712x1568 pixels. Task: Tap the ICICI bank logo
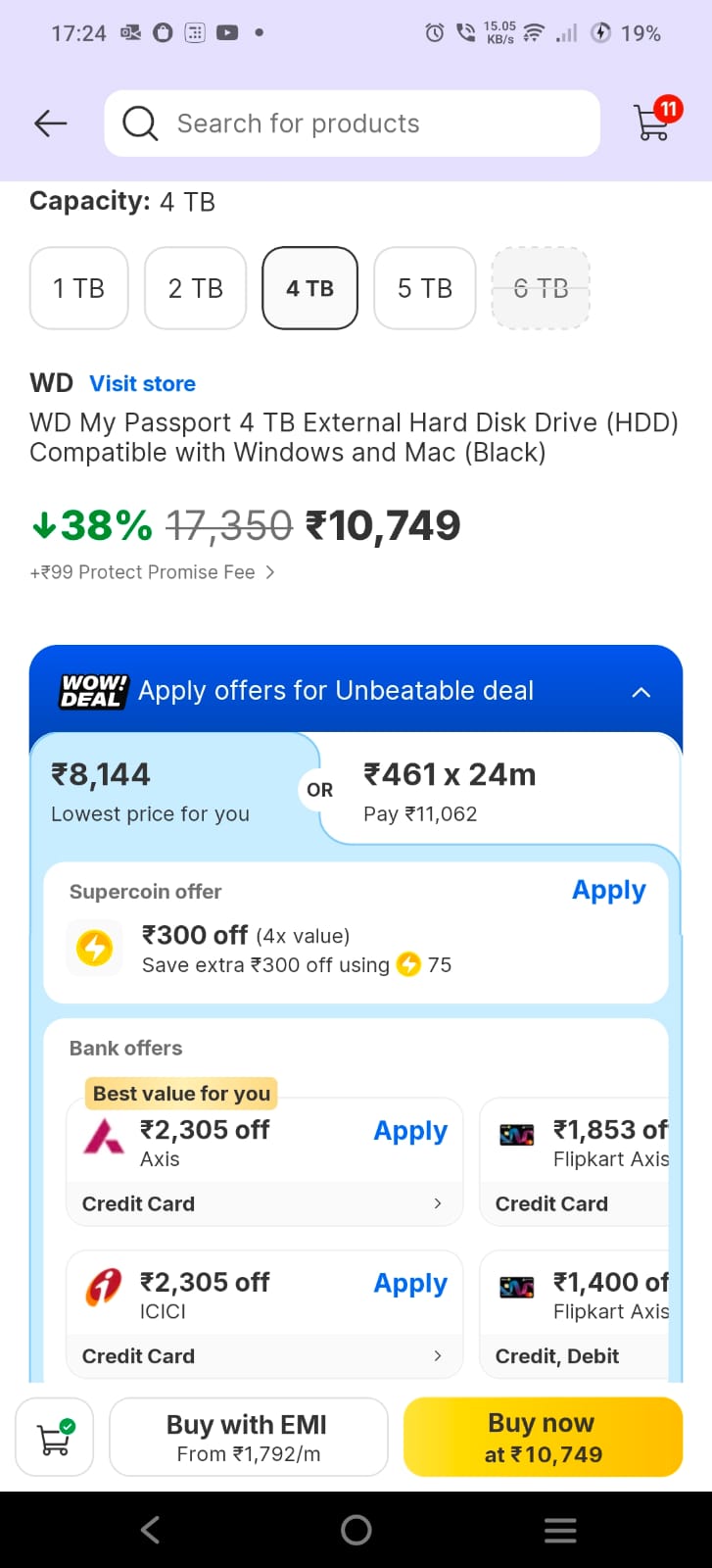(x=104, y=1288)
